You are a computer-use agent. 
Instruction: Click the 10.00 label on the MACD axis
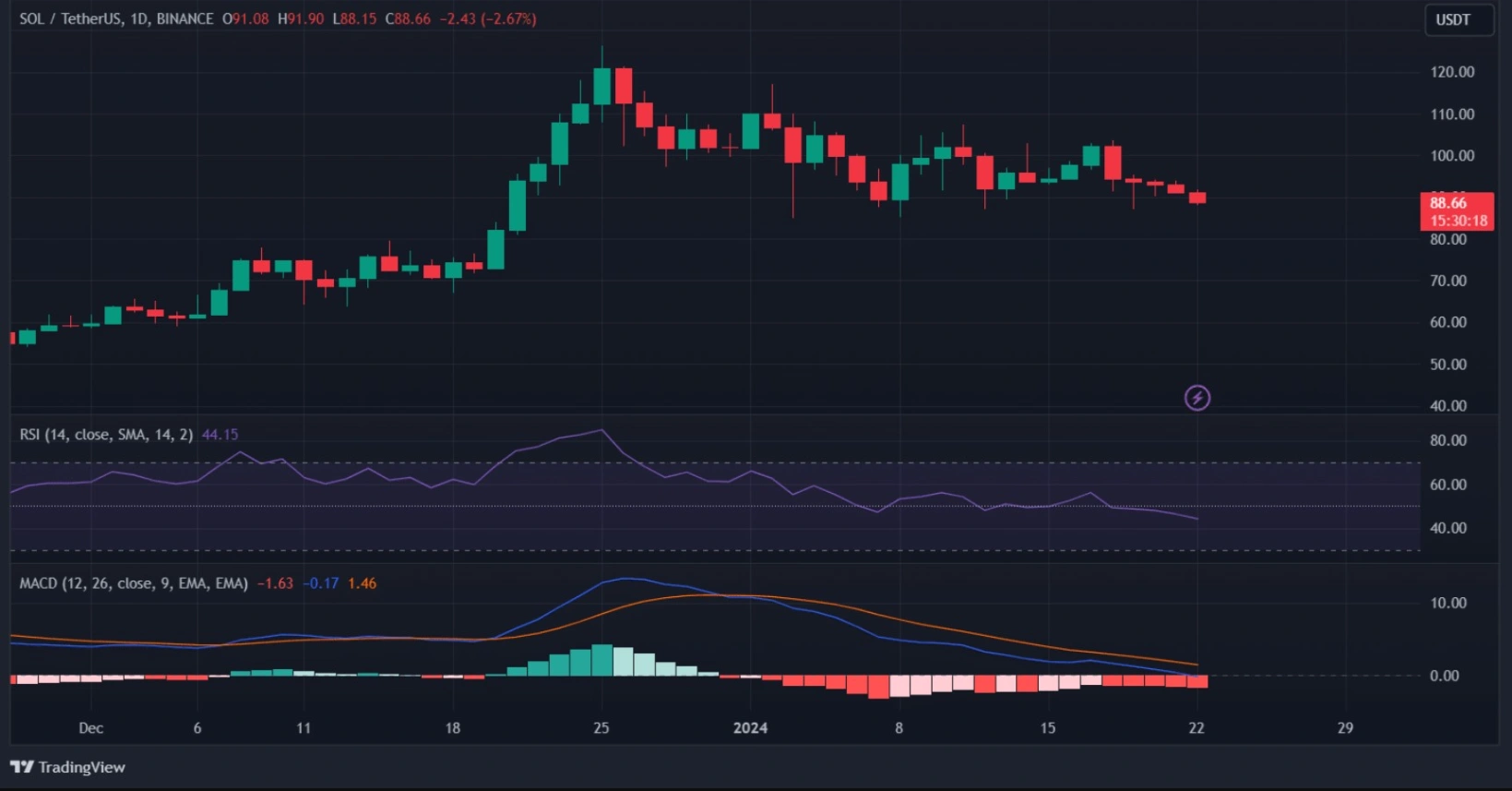click(x=1448, y=603)
